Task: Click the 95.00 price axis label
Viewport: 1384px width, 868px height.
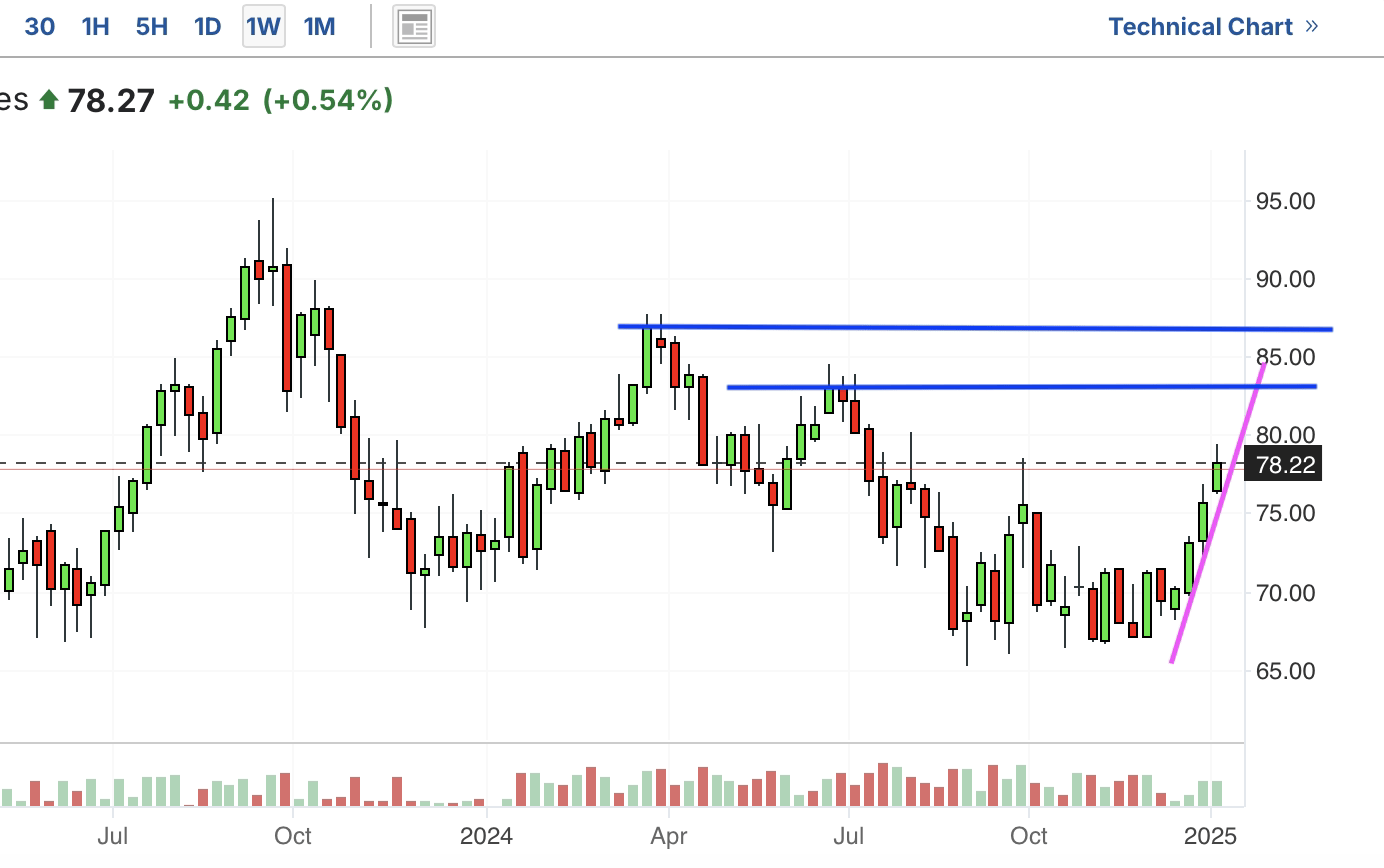Action: tap(1285, 201)
